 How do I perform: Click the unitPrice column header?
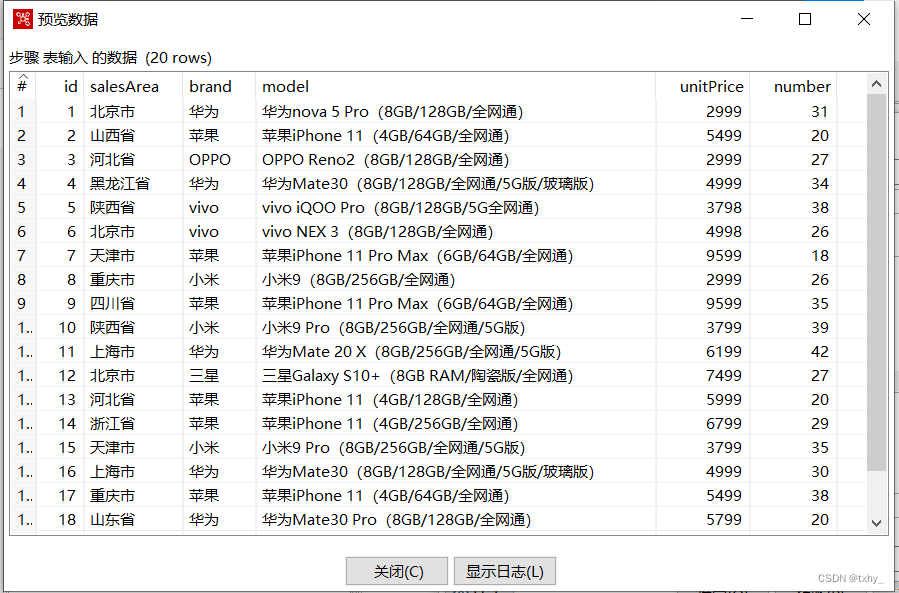711,86
